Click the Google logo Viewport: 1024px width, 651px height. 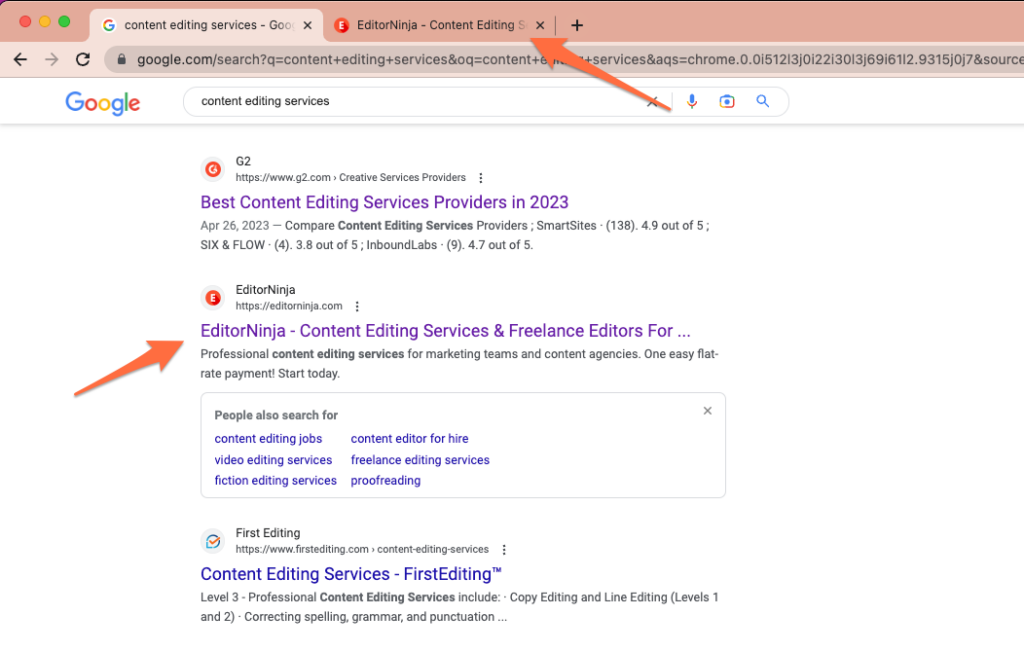[x=103, y=103]
